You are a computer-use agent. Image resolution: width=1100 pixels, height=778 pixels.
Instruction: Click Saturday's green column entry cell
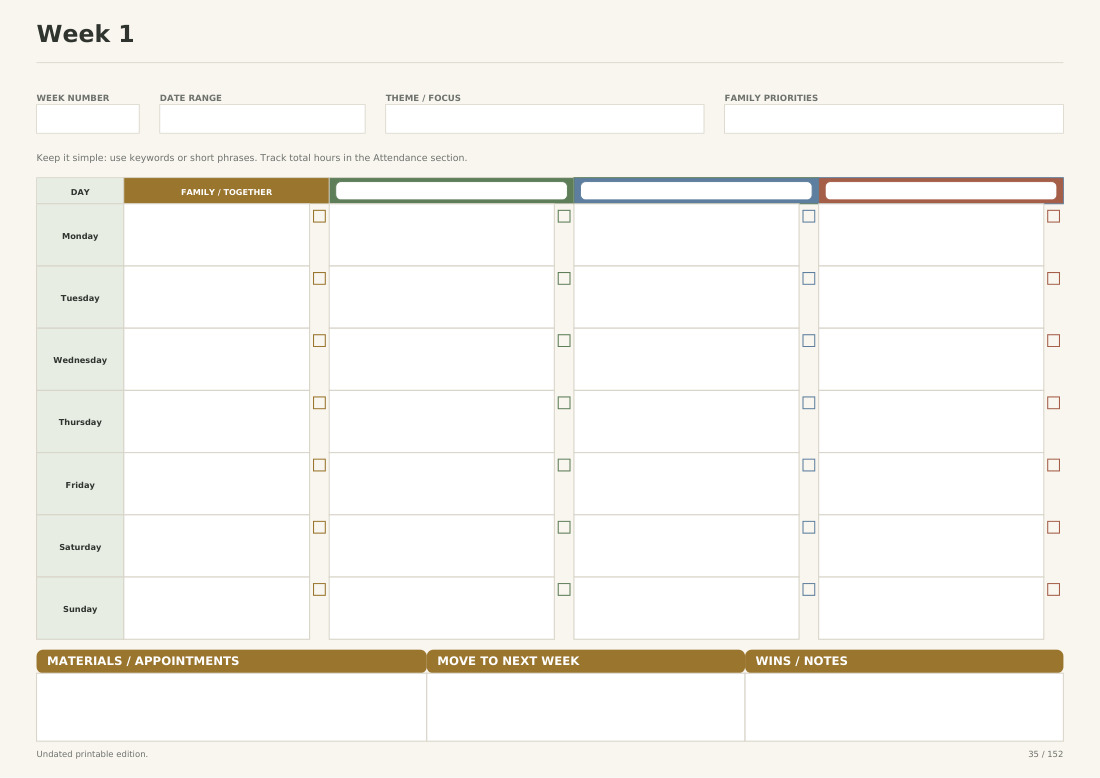[x=442, y=546]
